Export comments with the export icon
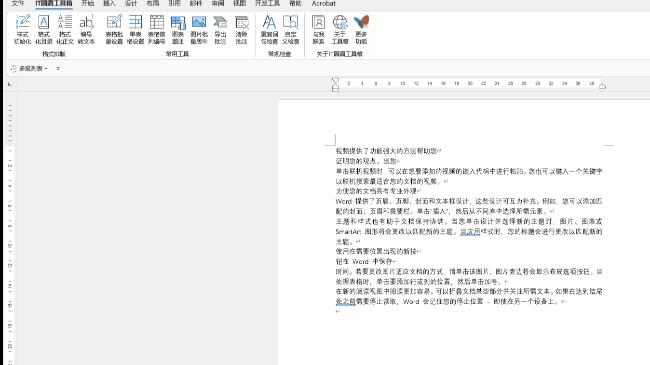650x365 pixels. pyautogui.click(x=220, y=29)
